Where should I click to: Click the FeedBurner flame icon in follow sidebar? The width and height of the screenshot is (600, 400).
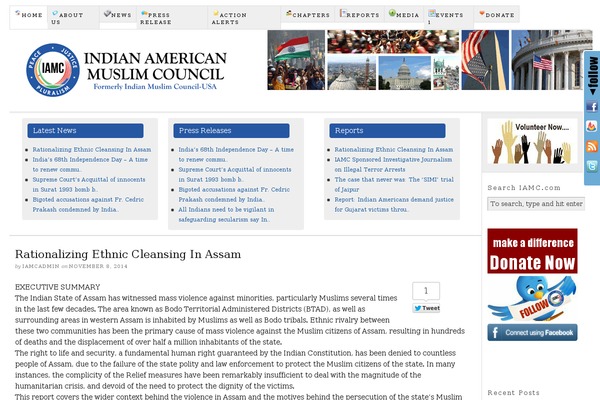point(592,127)
